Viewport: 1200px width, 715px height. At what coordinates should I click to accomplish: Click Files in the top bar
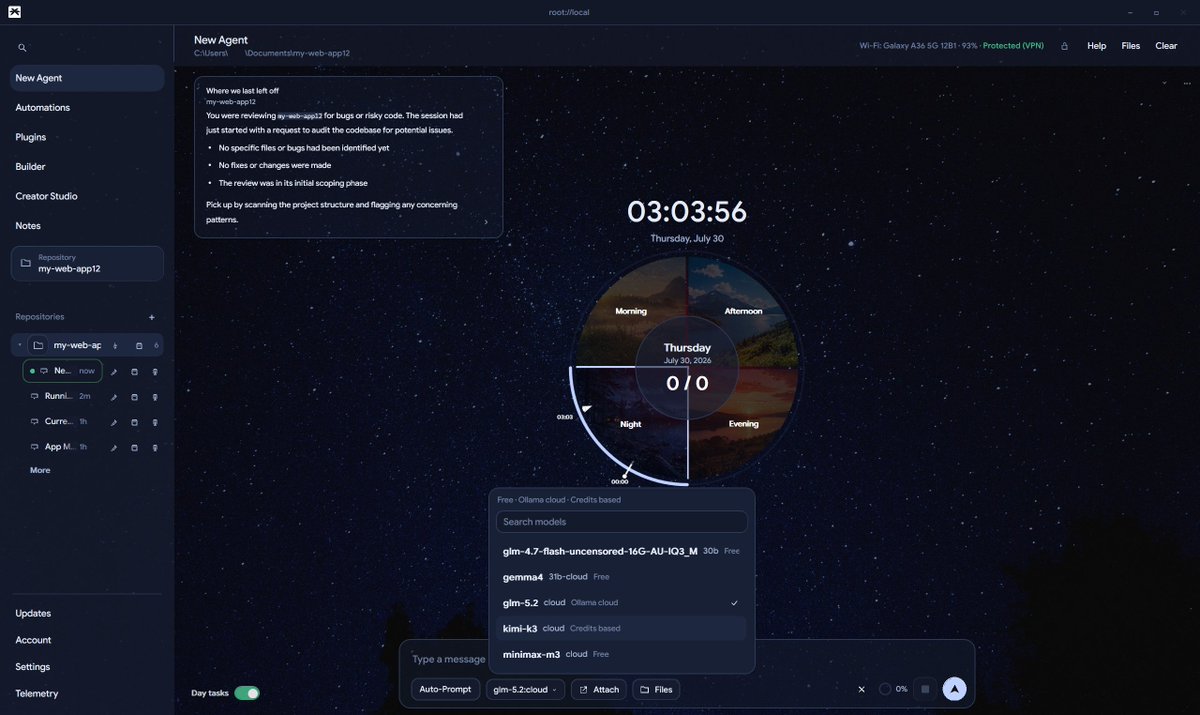coord(1131,46)
